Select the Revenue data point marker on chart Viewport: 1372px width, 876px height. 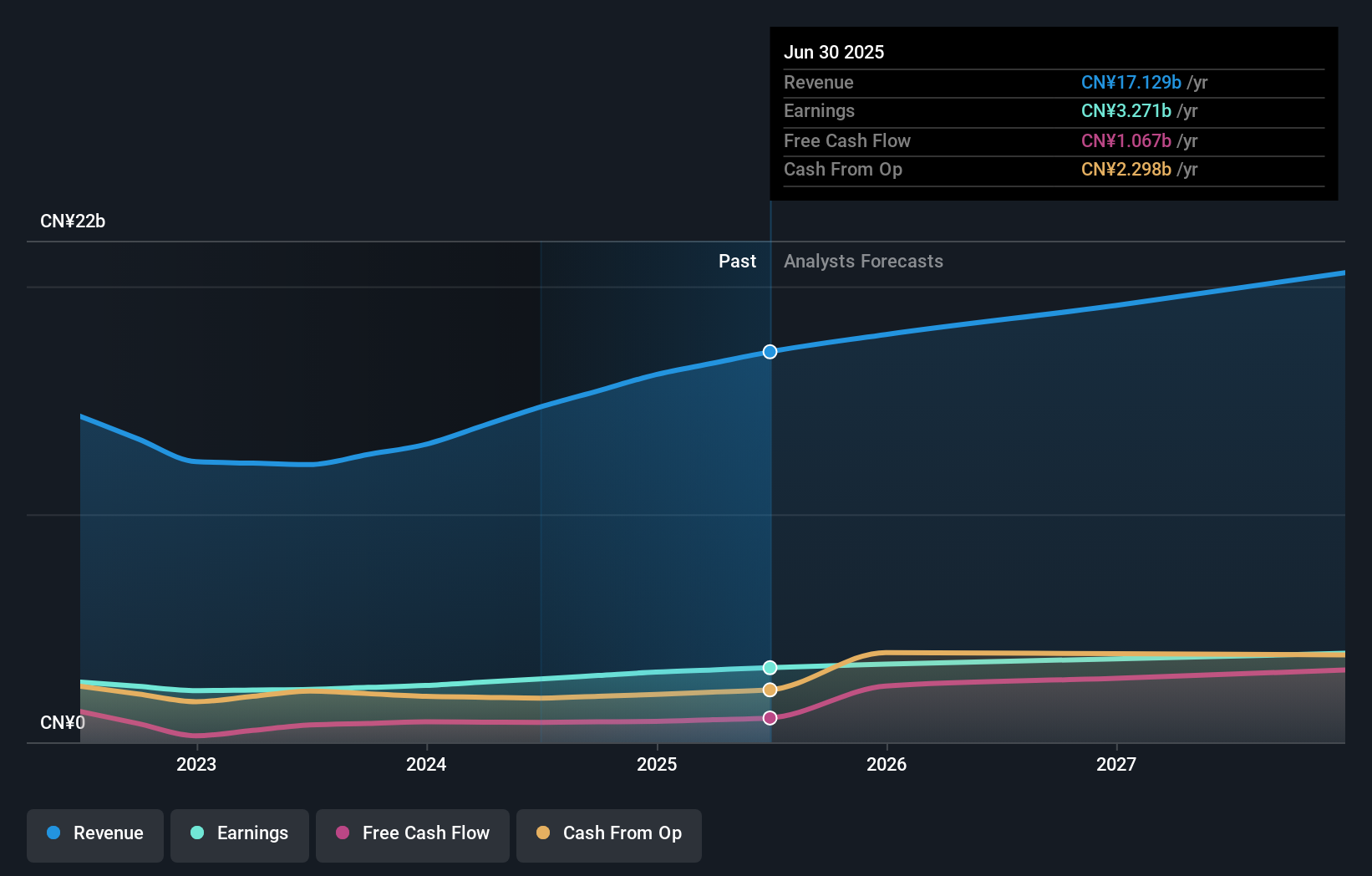(x=770, y=352)
